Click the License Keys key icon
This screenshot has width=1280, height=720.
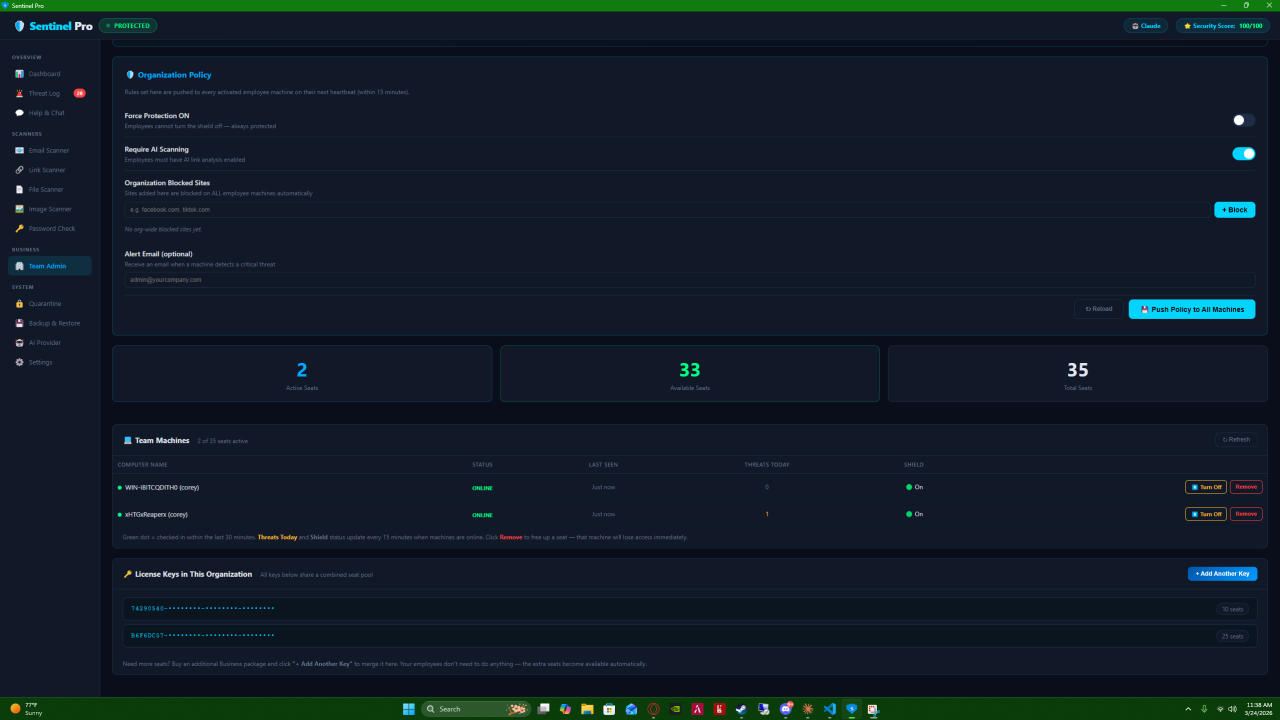tap(128, 574)
